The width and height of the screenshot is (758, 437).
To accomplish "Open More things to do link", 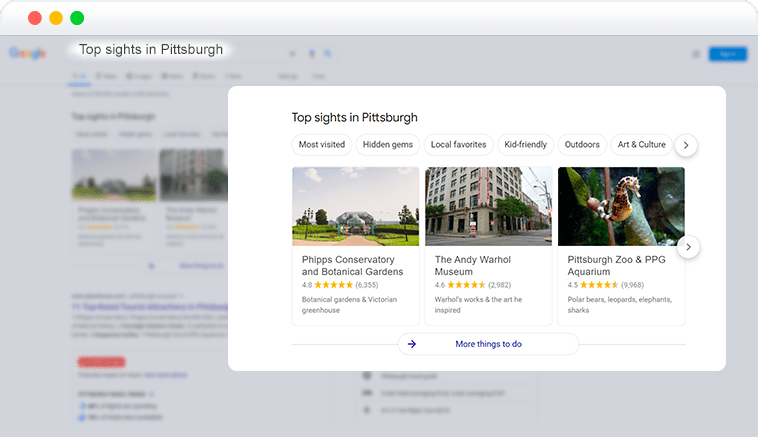I will pyautogui.click(x=488, y=344).
